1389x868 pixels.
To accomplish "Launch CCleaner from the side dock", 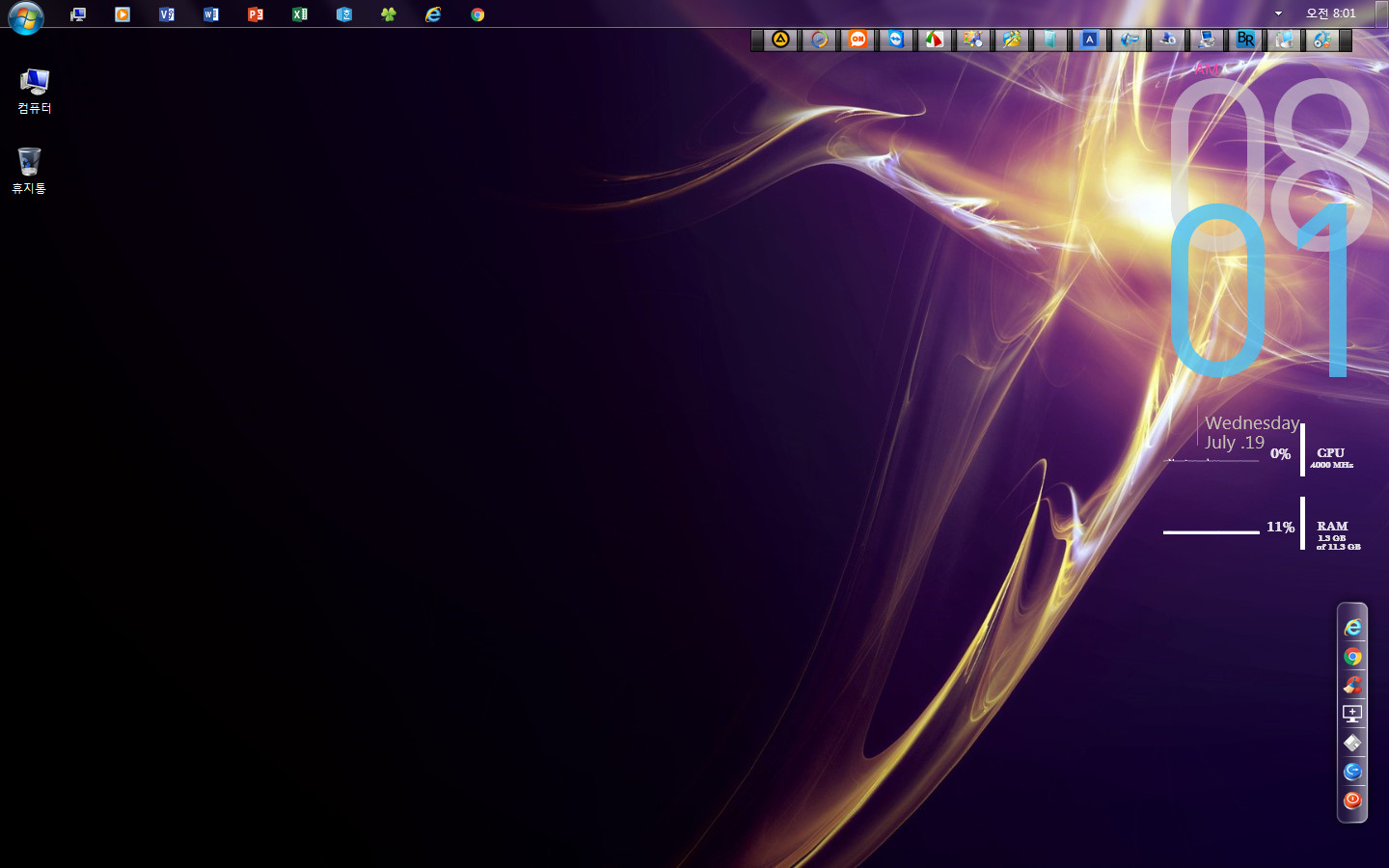I will 1352,685.
